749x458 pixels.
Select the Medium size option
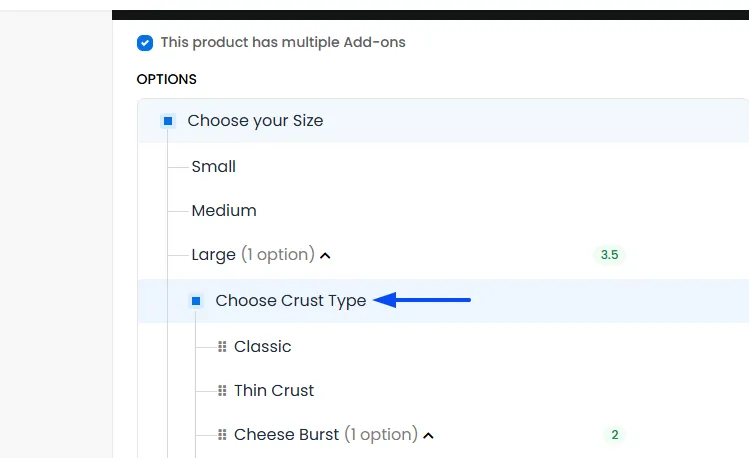click(224, 211)
